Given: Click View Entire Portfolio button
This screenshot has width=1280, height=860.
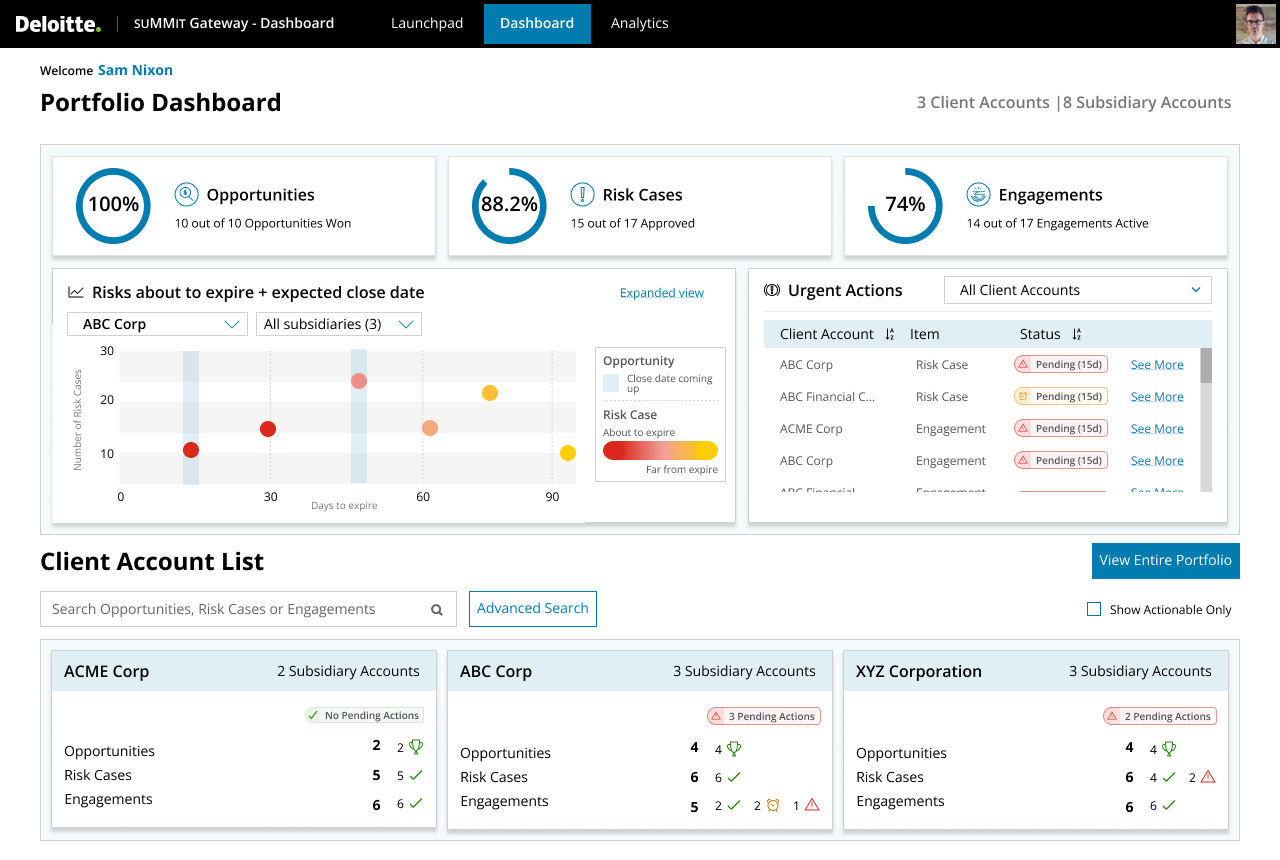Looking at the screenshot, I should [x=1166, y=561].
